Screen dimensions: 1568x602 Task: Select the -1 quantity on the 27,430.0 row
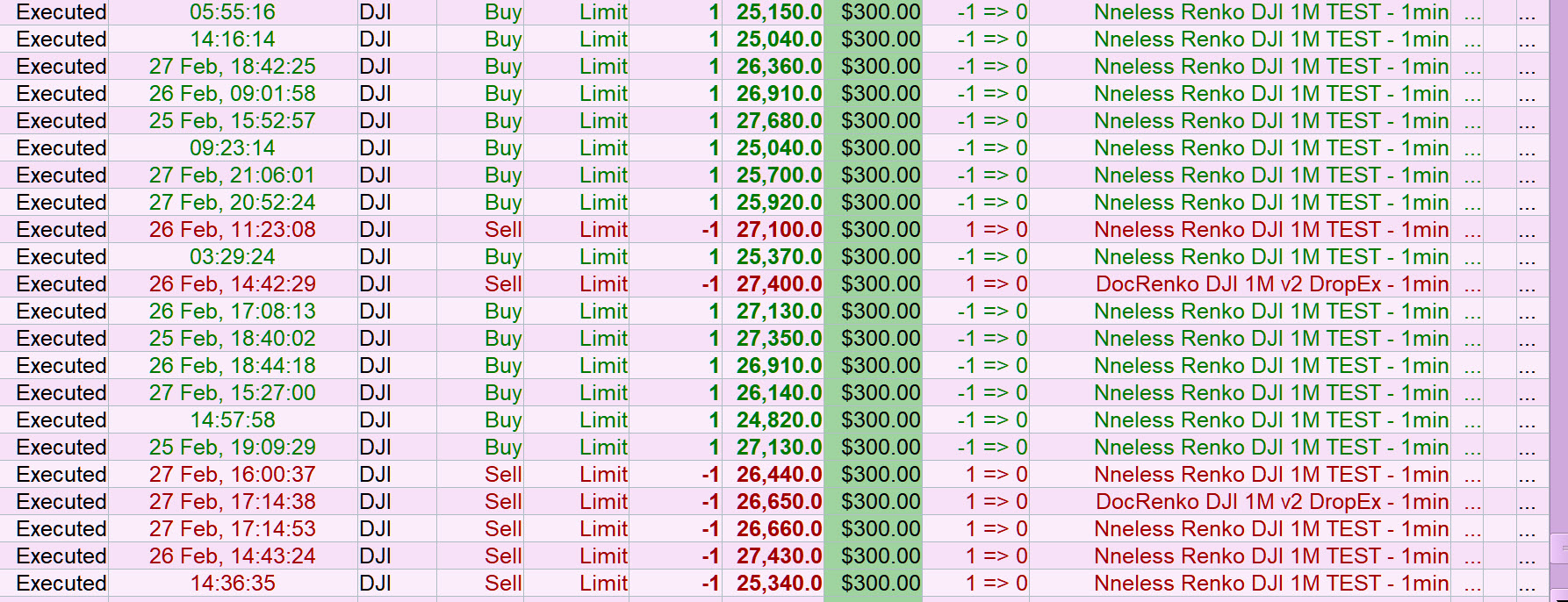(710, 556)
